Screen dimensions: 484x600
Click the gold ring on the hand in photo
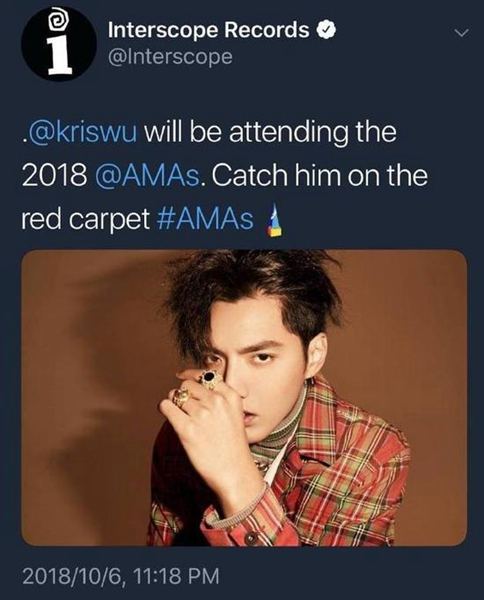point(181,397)
